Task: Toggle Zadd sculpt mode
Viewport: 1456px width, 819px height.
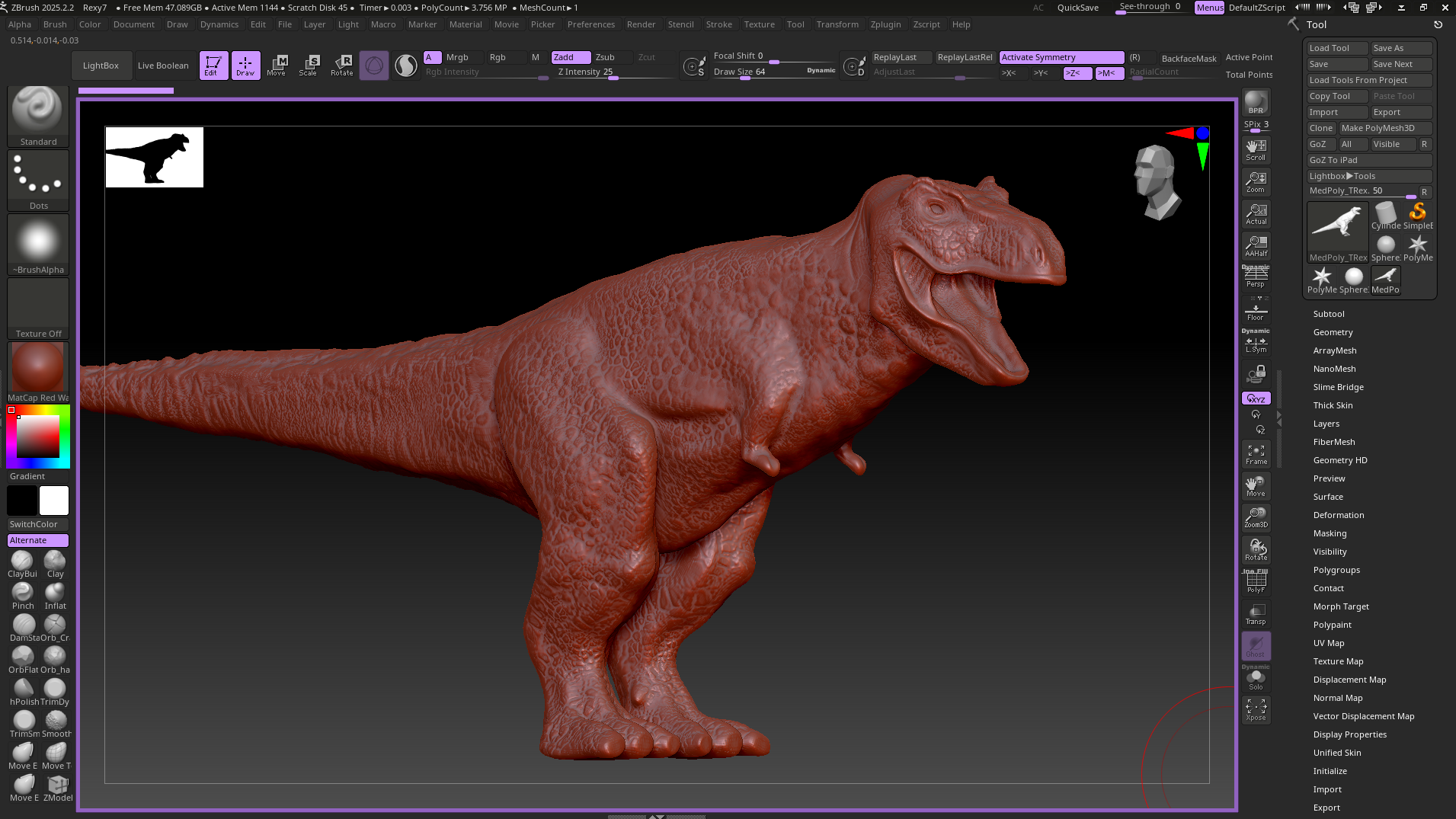Action: (x=571, y=57)
